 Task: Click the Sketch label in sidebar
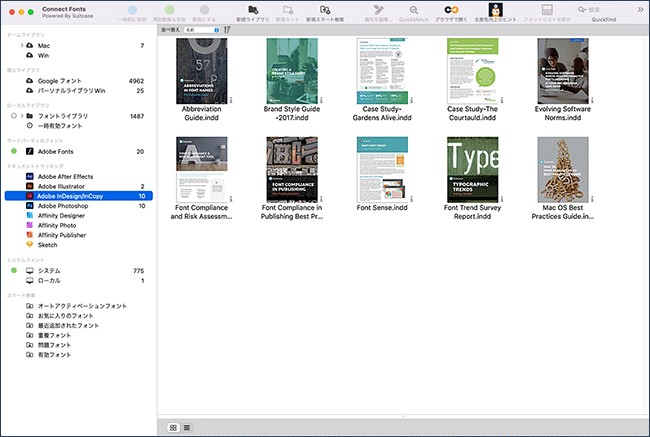48,245
